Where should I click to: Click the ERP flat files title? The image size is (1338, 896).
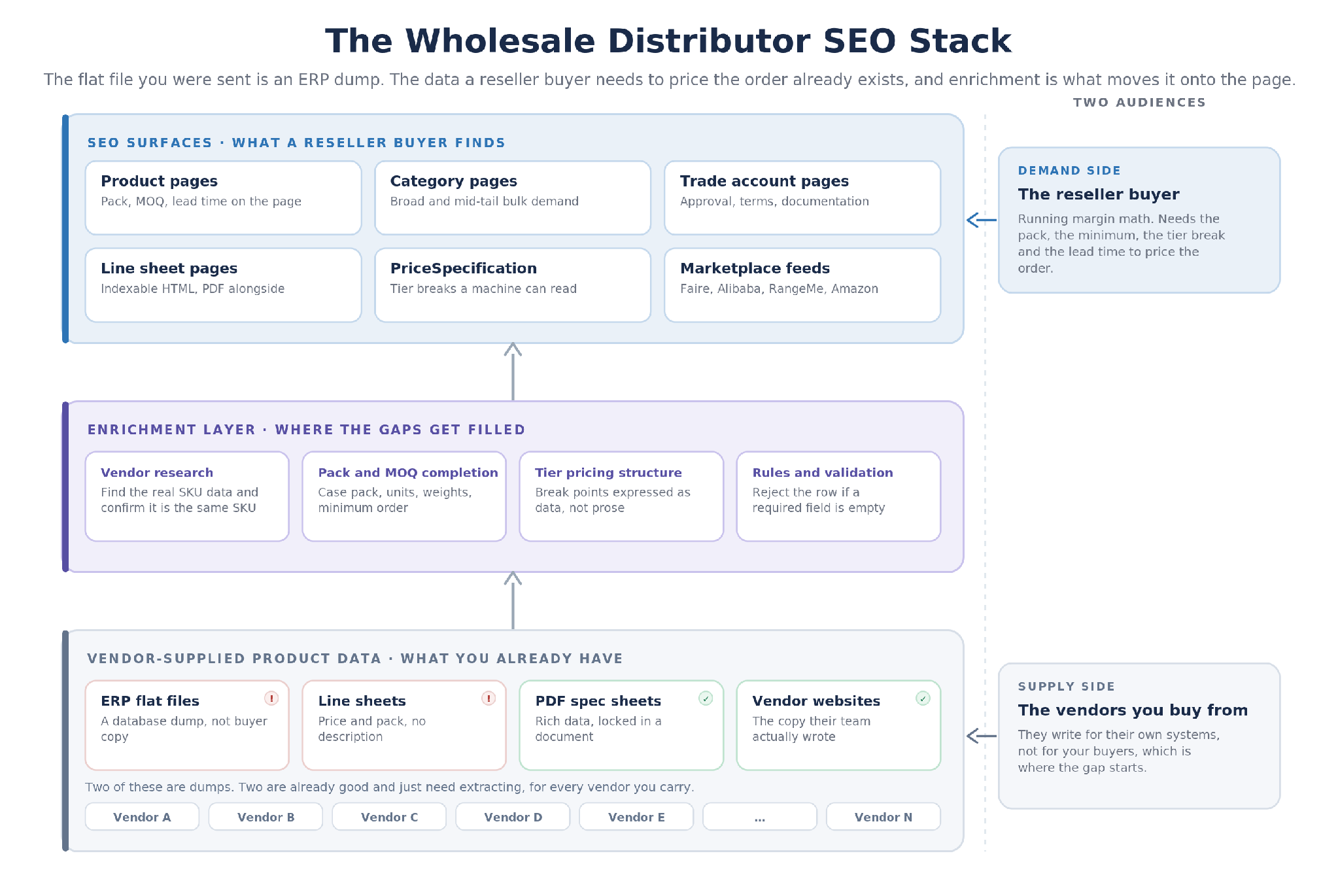click(x=150, y=701)
